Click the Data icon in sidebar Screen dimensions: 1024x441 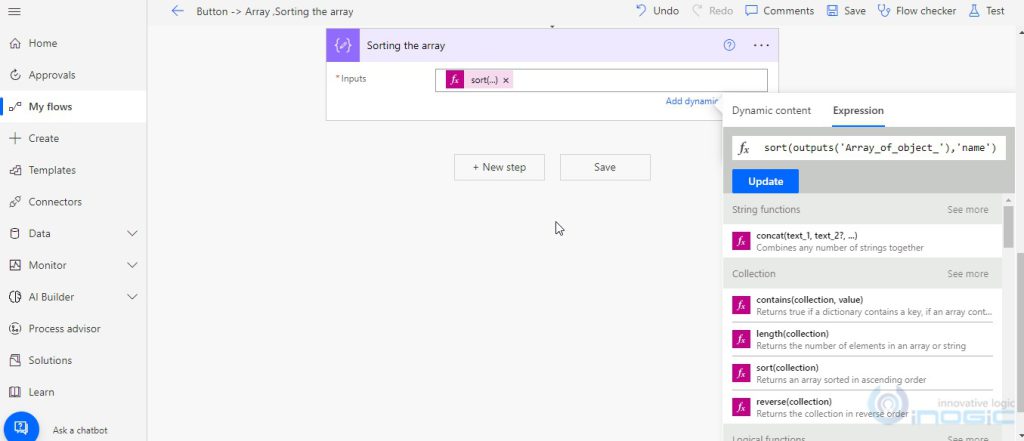point(15,234)
